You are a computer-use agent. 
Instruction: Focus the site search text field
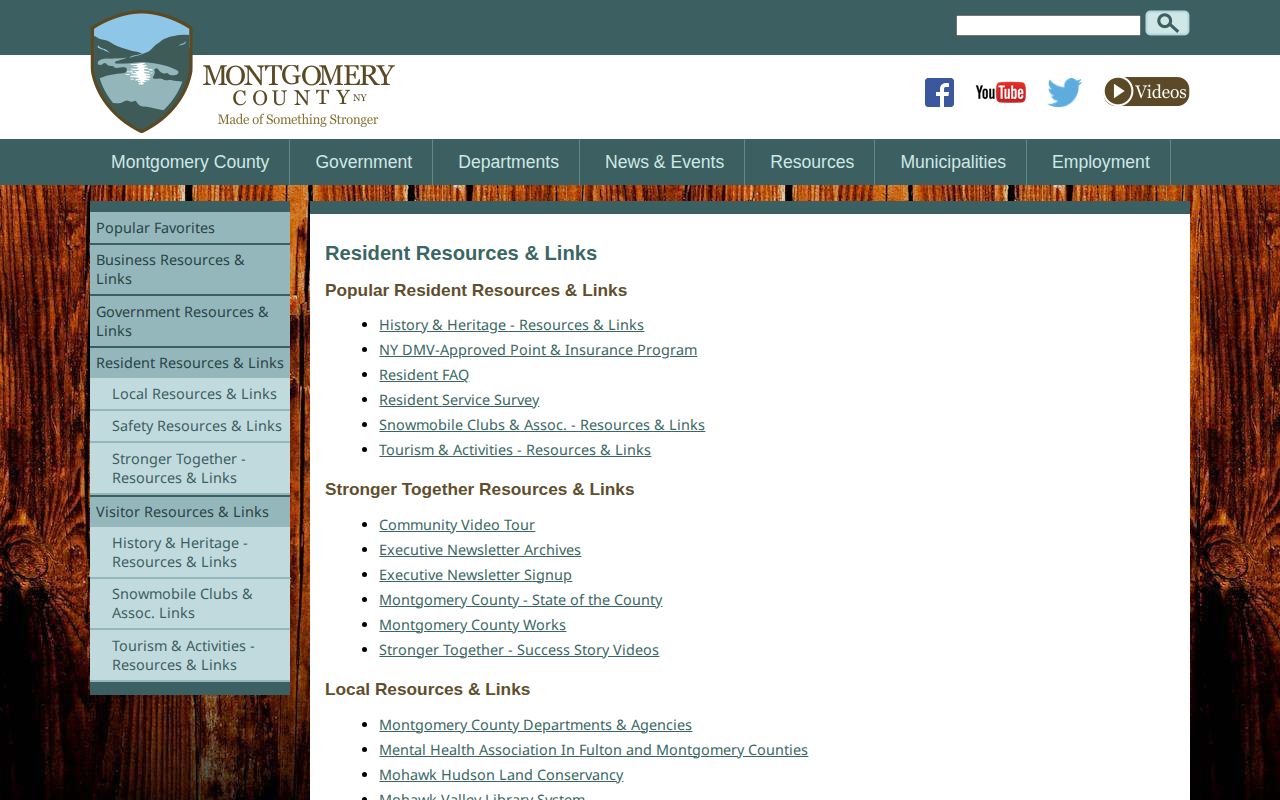point(1048,25)
